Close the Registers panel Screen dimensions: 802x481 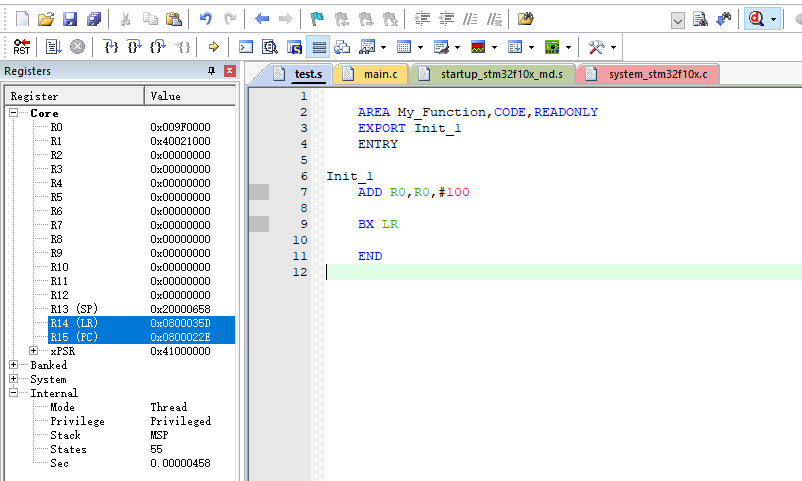[x=230, y=71]
